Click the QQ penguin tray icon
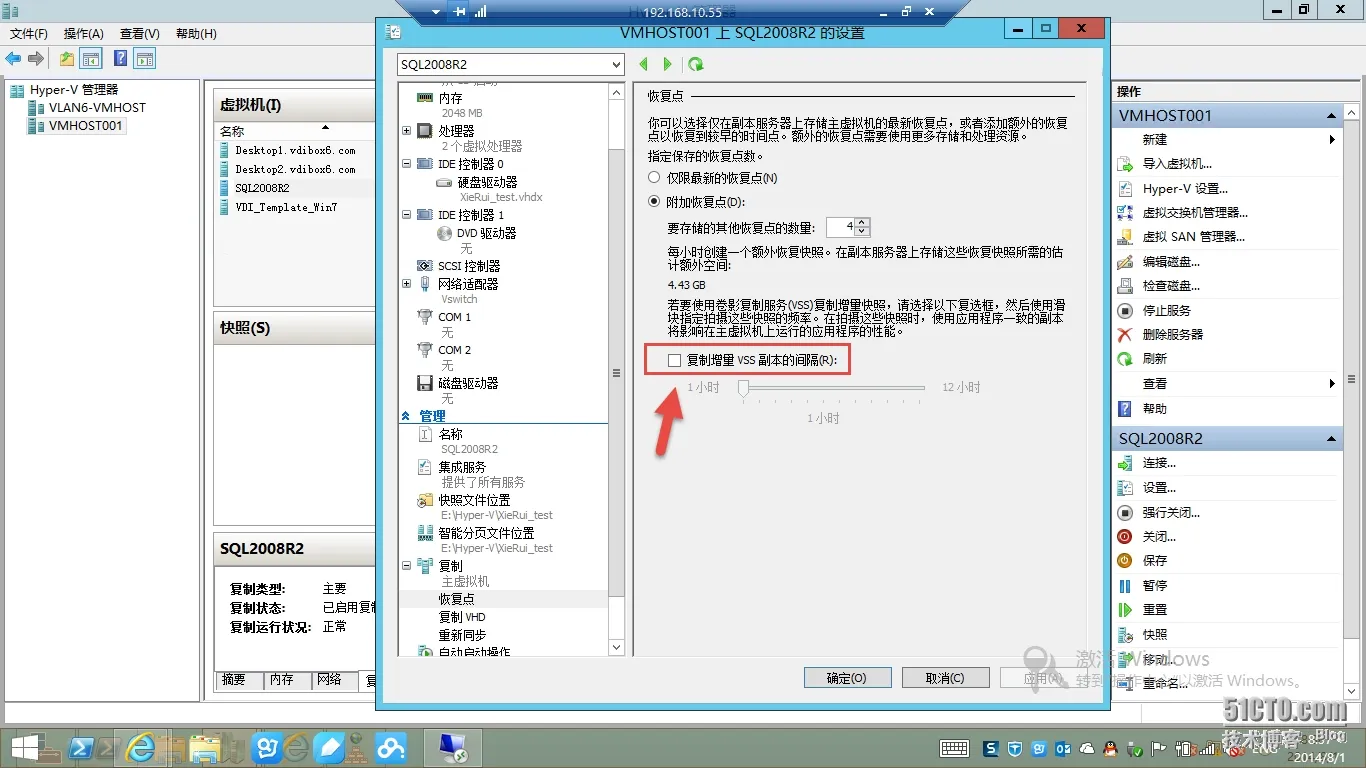Image resolution: width=1366 pixels, height=768 pixels. click(x=1110, y=748)
